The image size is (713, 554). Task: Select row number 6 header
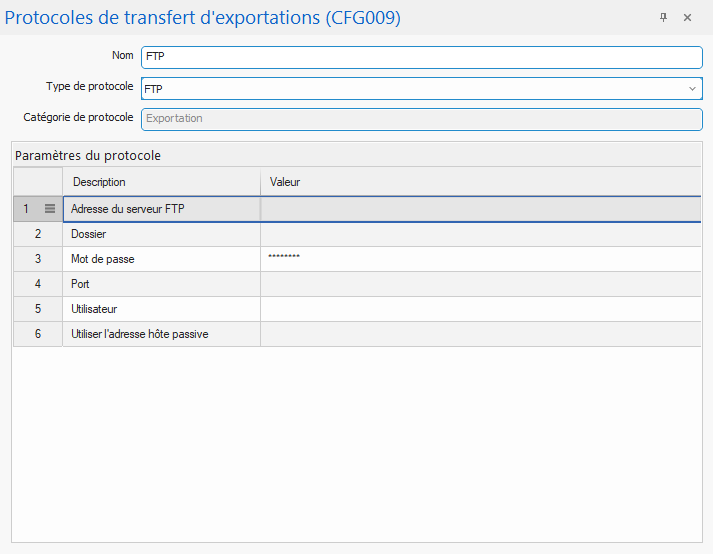point(38,334)
